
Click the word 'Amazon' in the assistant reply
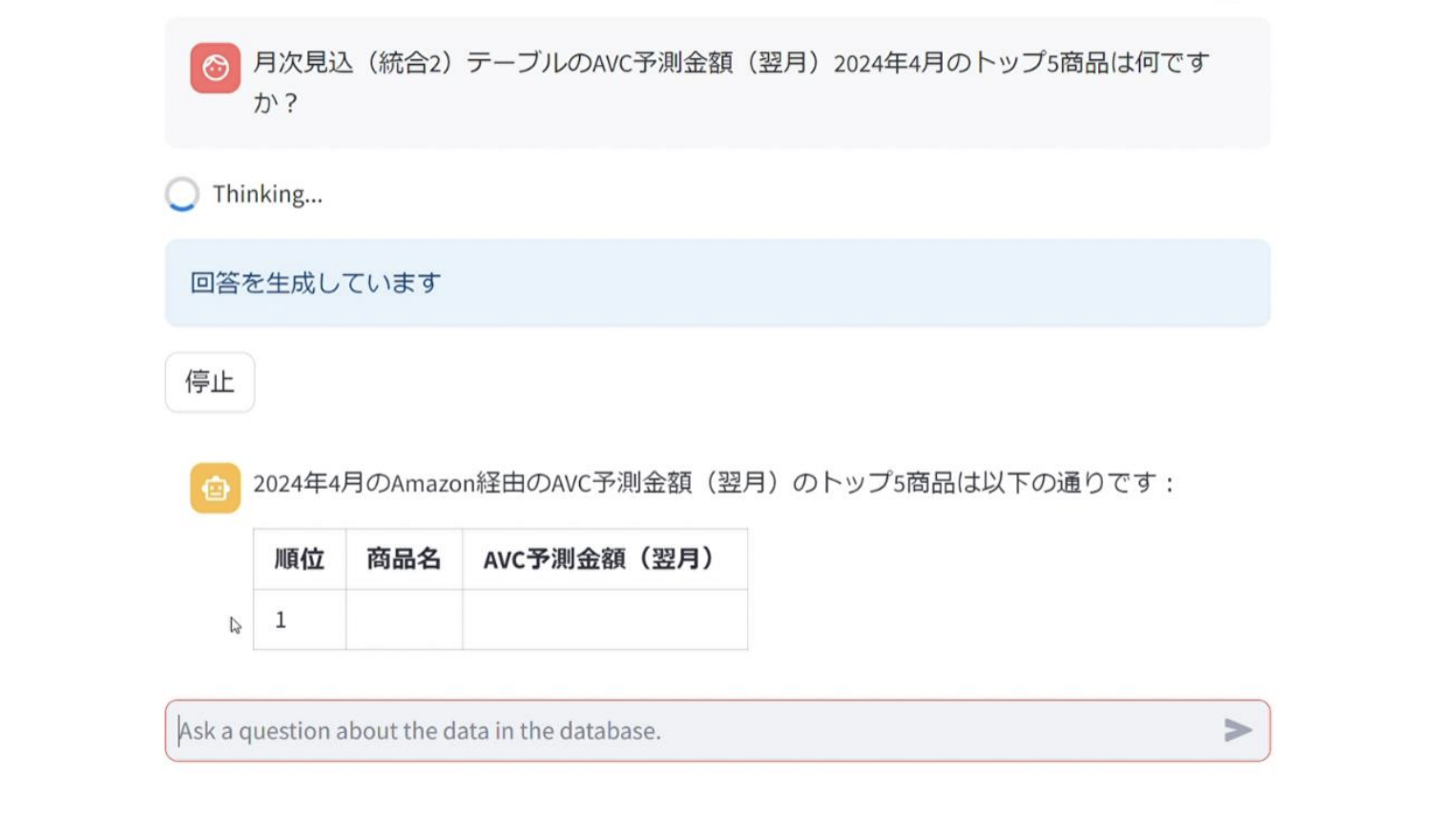(x=432, y=484)
